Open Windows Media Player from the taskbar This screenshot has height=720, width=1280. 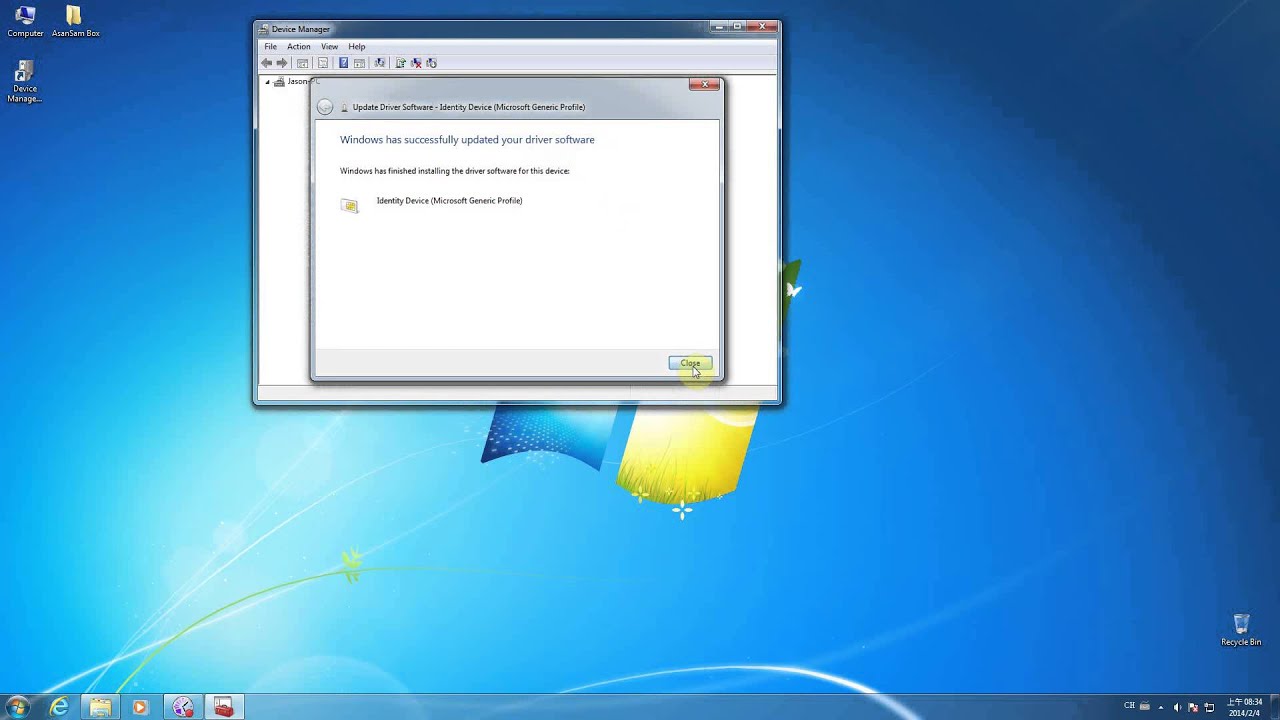pos(140,707)
